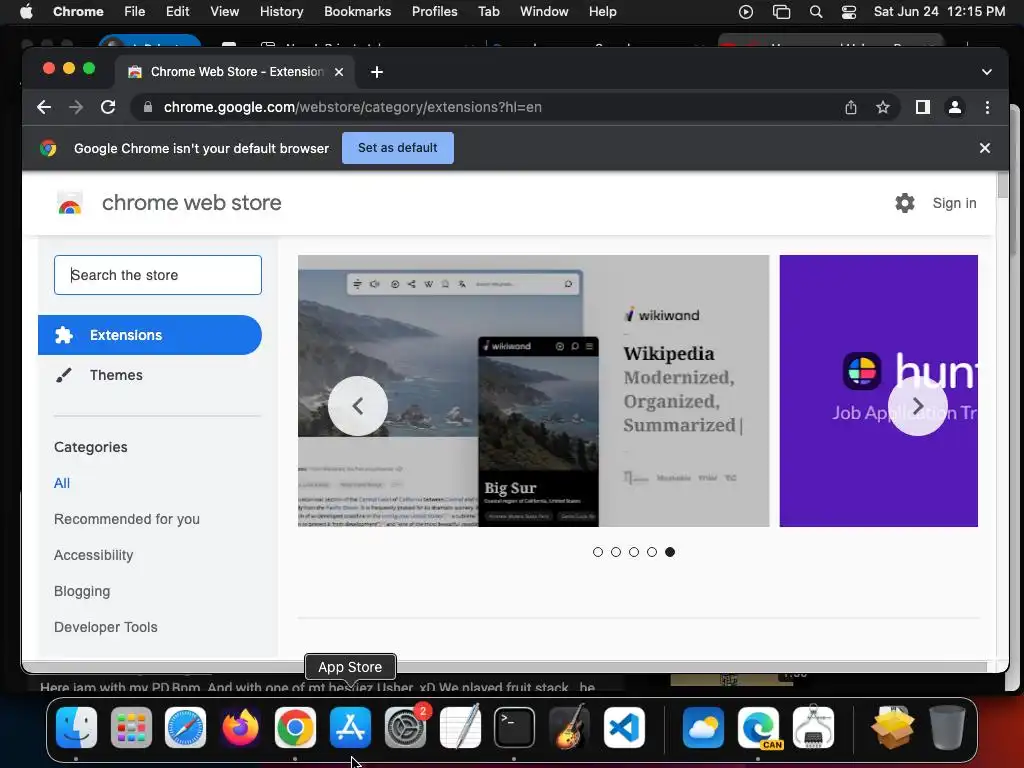Launch Firefox from the Dock

(240, 727)
